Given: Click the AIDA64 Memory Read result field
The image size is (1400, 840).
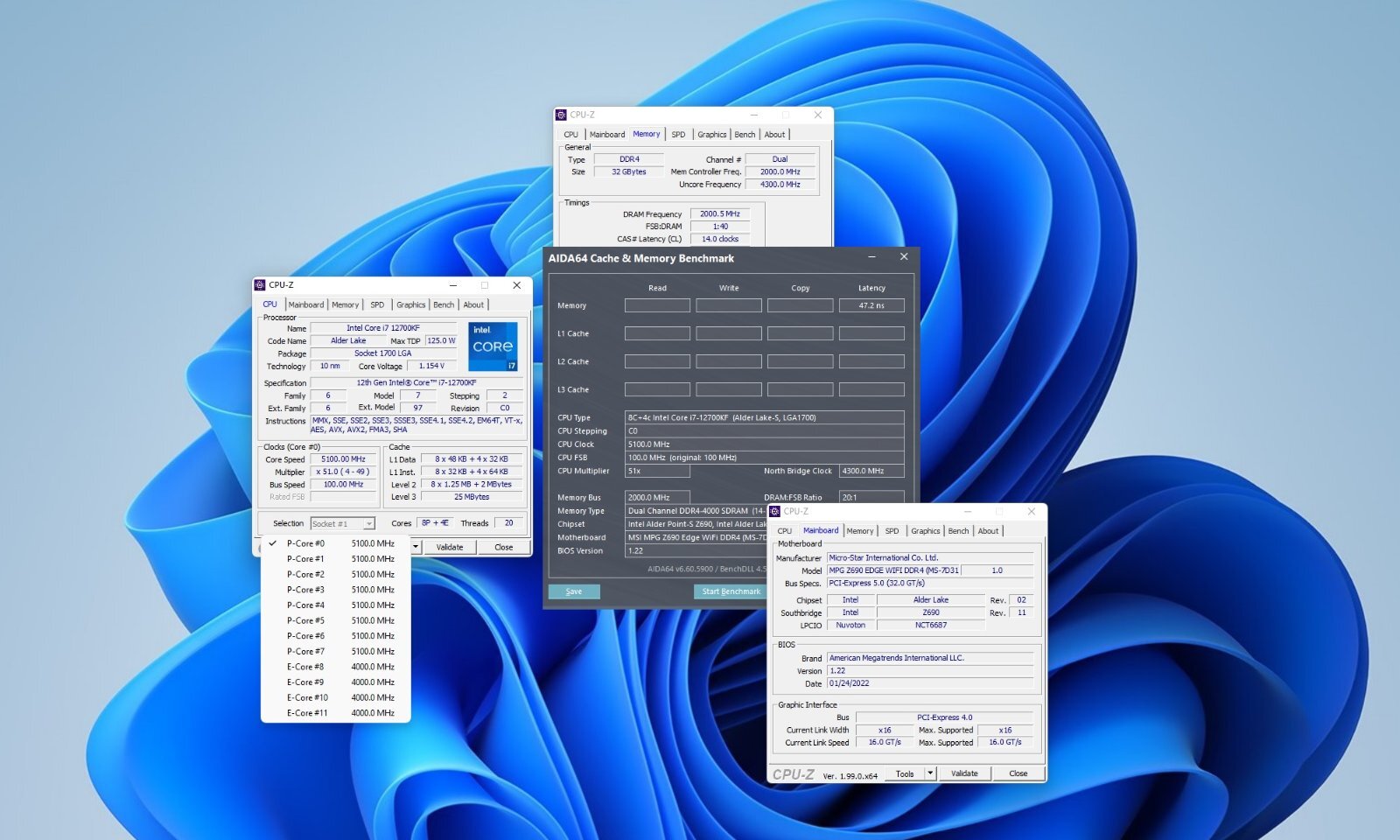Looking at the screenshot, I should (x=657, y=305).
